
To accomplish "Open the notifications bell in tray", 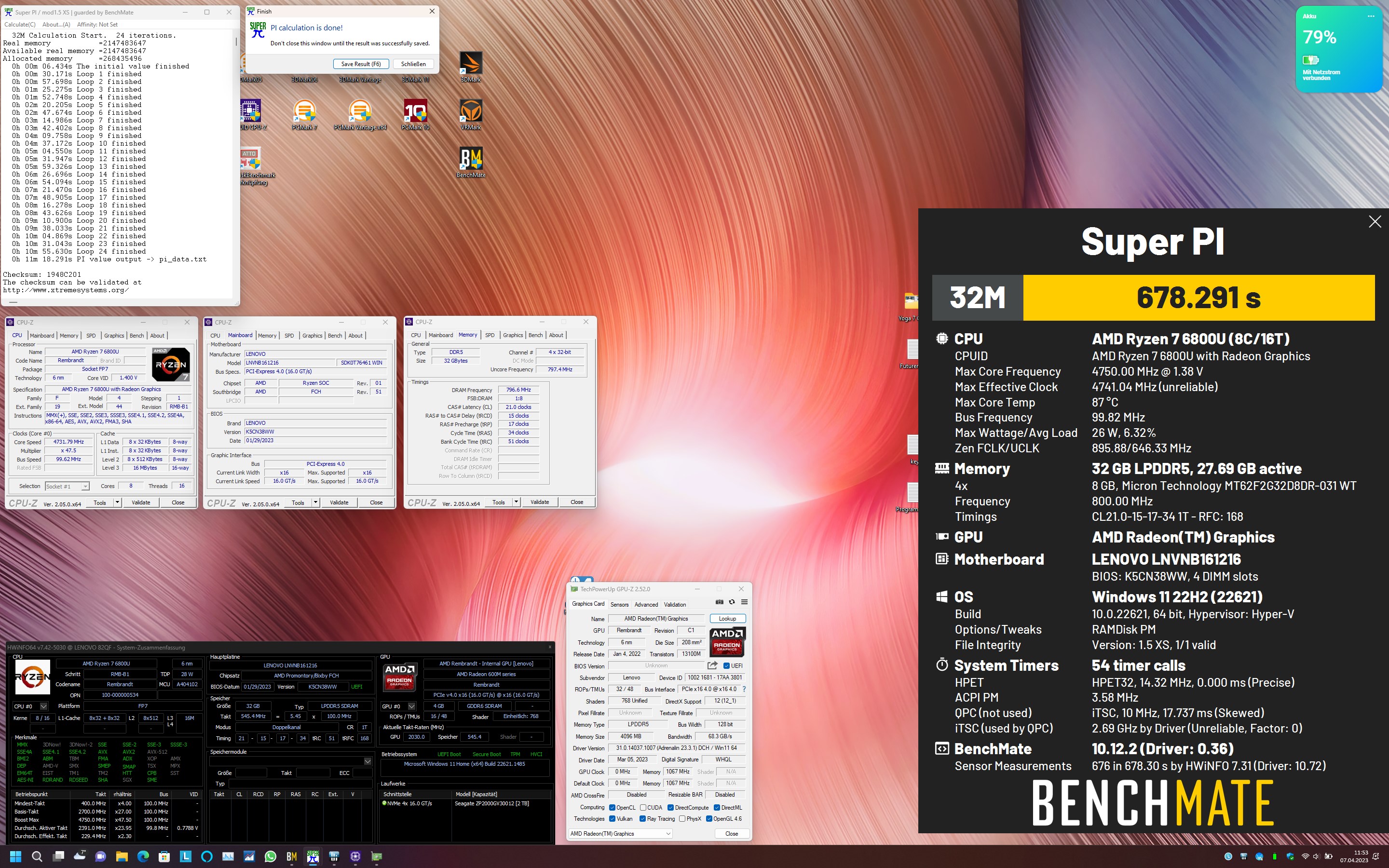I will pyautogui.click(x=1376, y=856).
